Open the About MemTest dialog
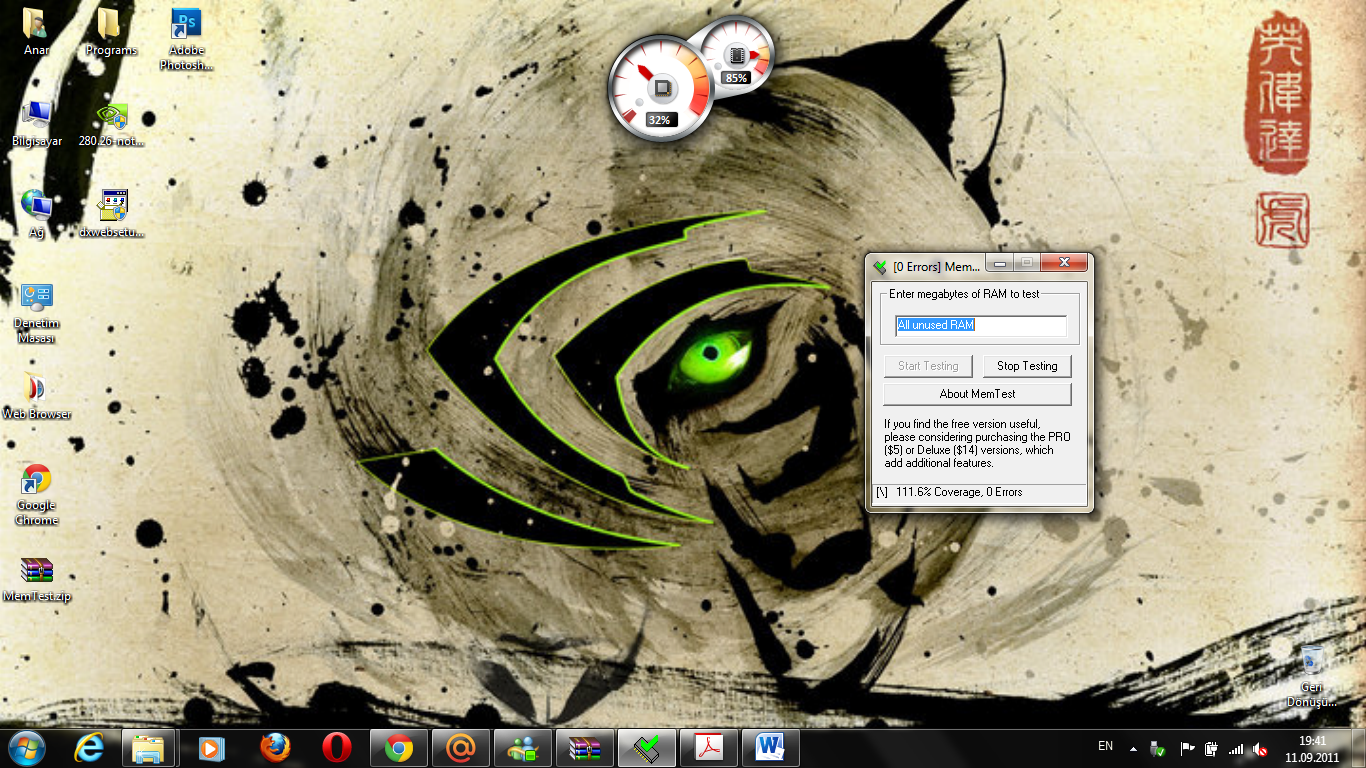Viewport: 1366px width, 768px height. [977, 394]
